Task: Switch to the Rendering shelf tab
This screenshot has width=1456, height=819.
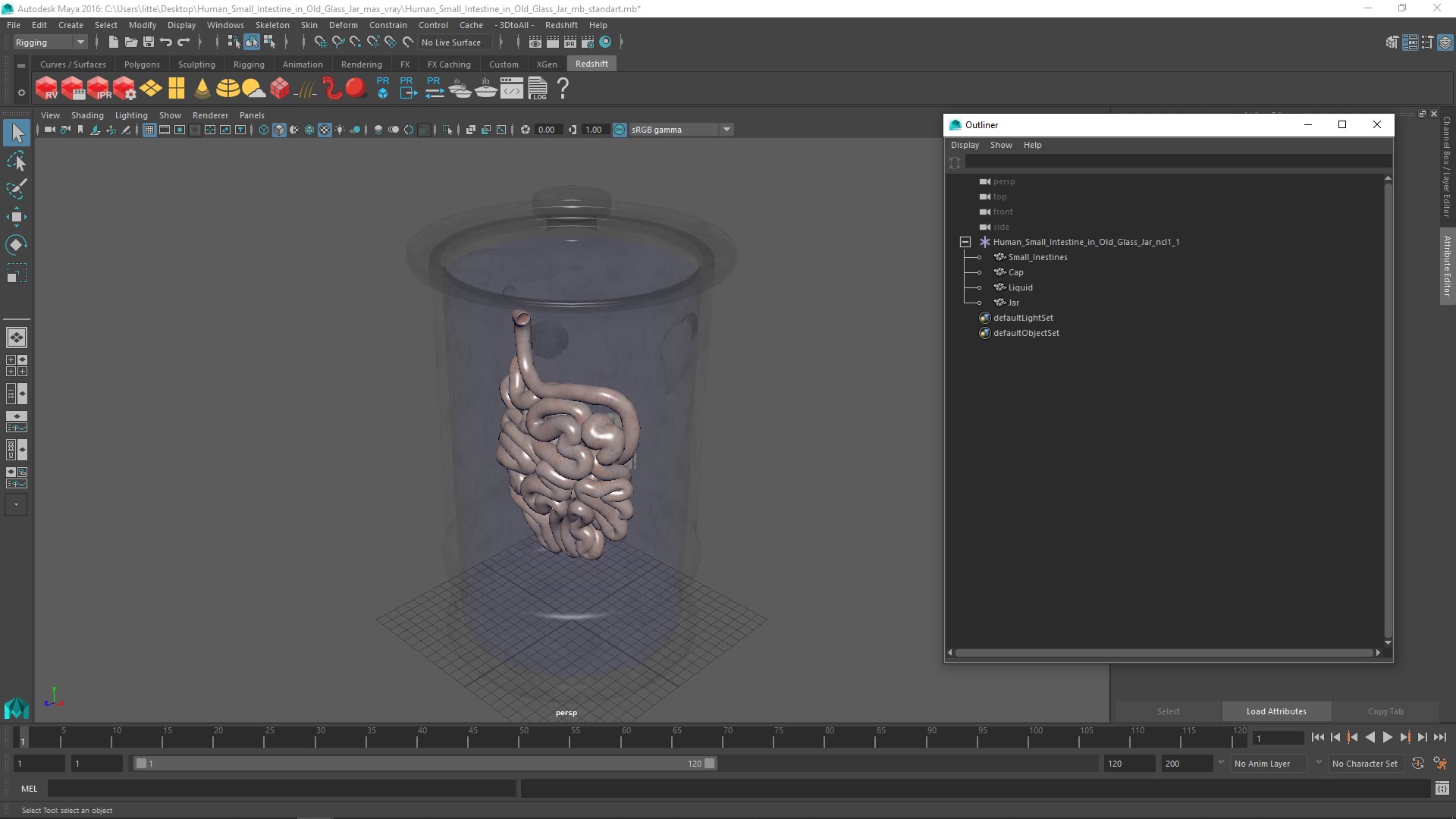Action: [361, 64]
